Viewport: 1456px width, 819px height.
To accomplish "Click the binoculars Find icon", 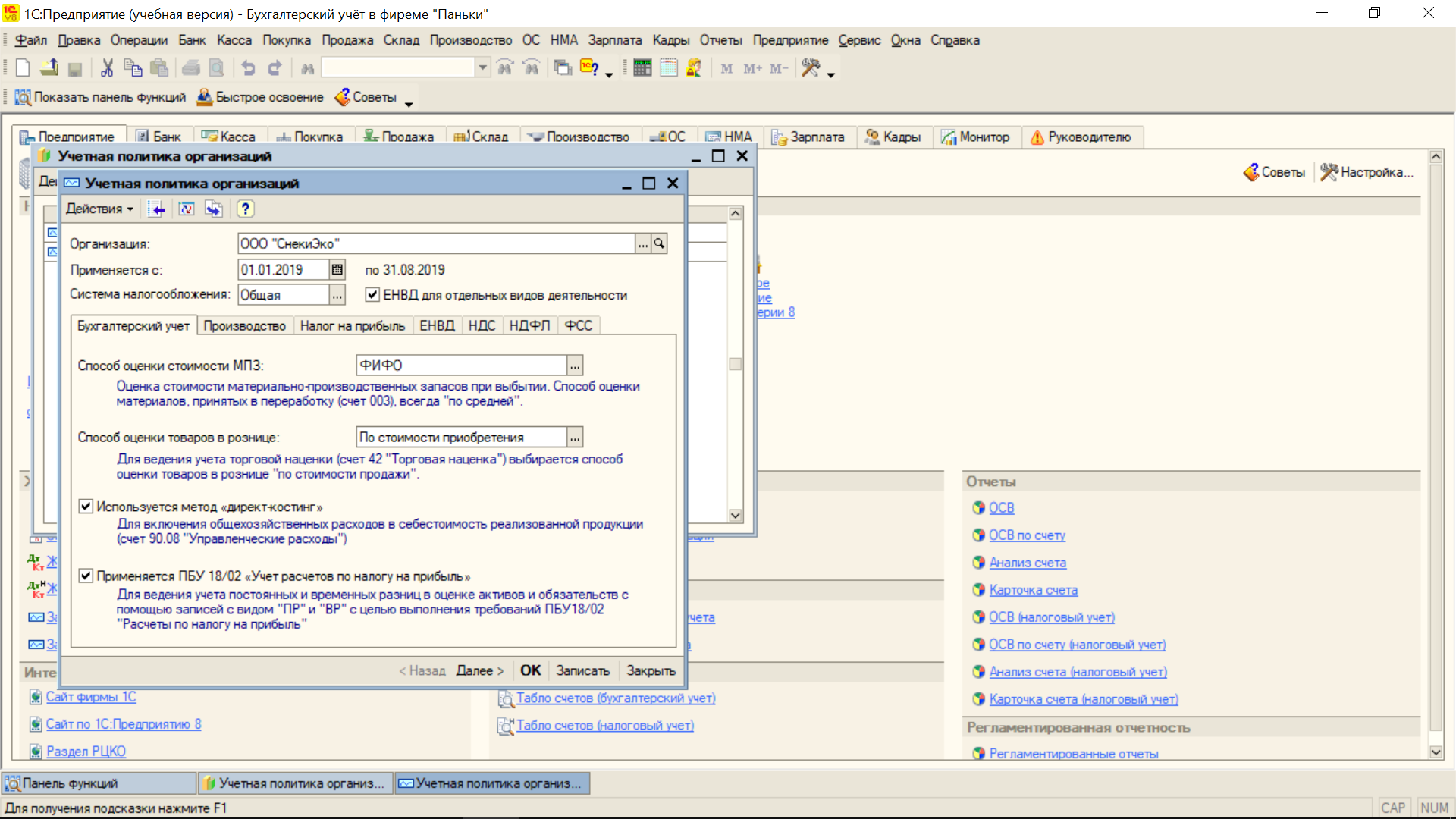I will tap(307, 69).
